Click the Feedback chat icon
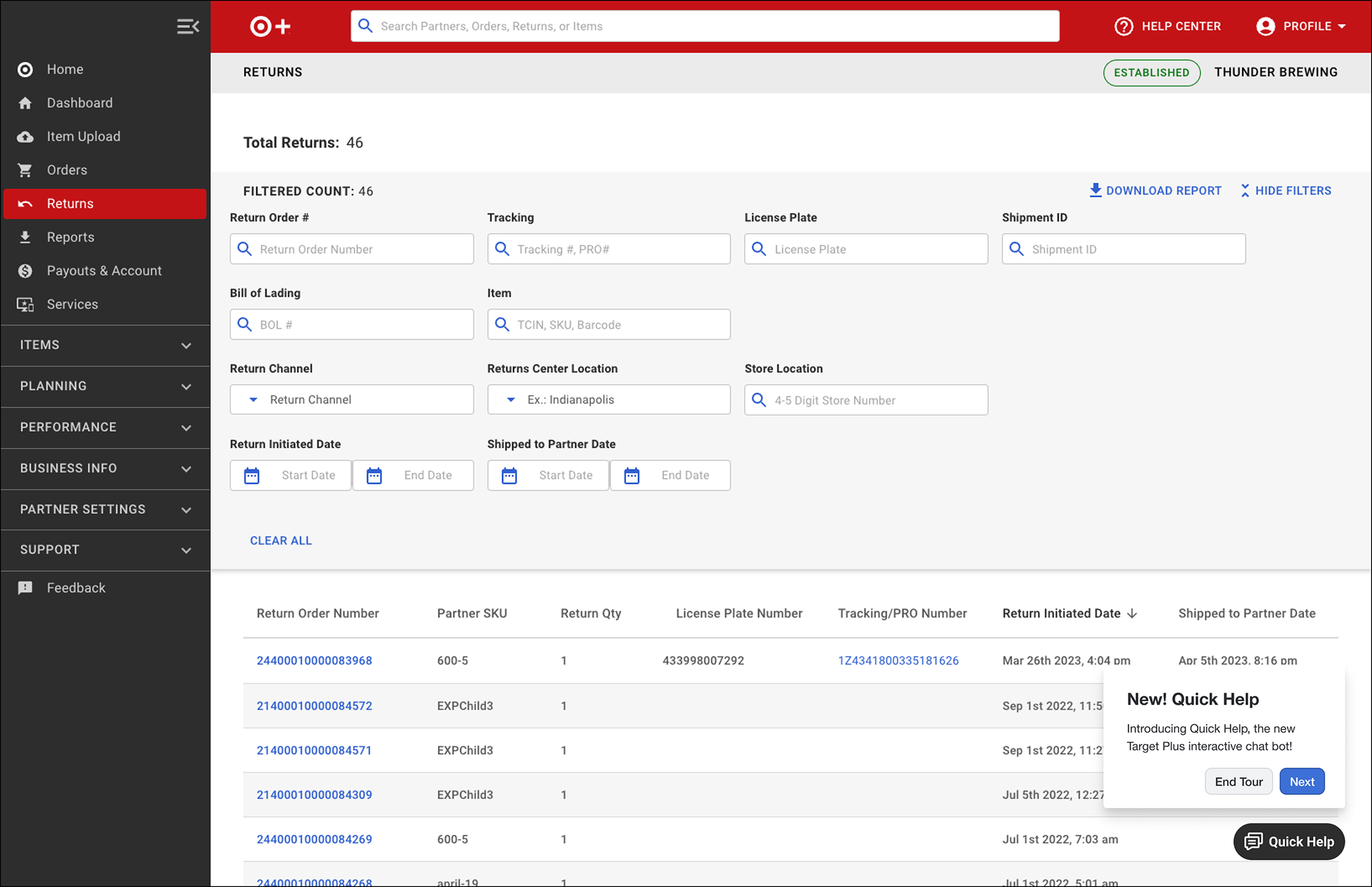This screenshot has height=887, width=1372. pyautogui.click(x=25, y=588)
